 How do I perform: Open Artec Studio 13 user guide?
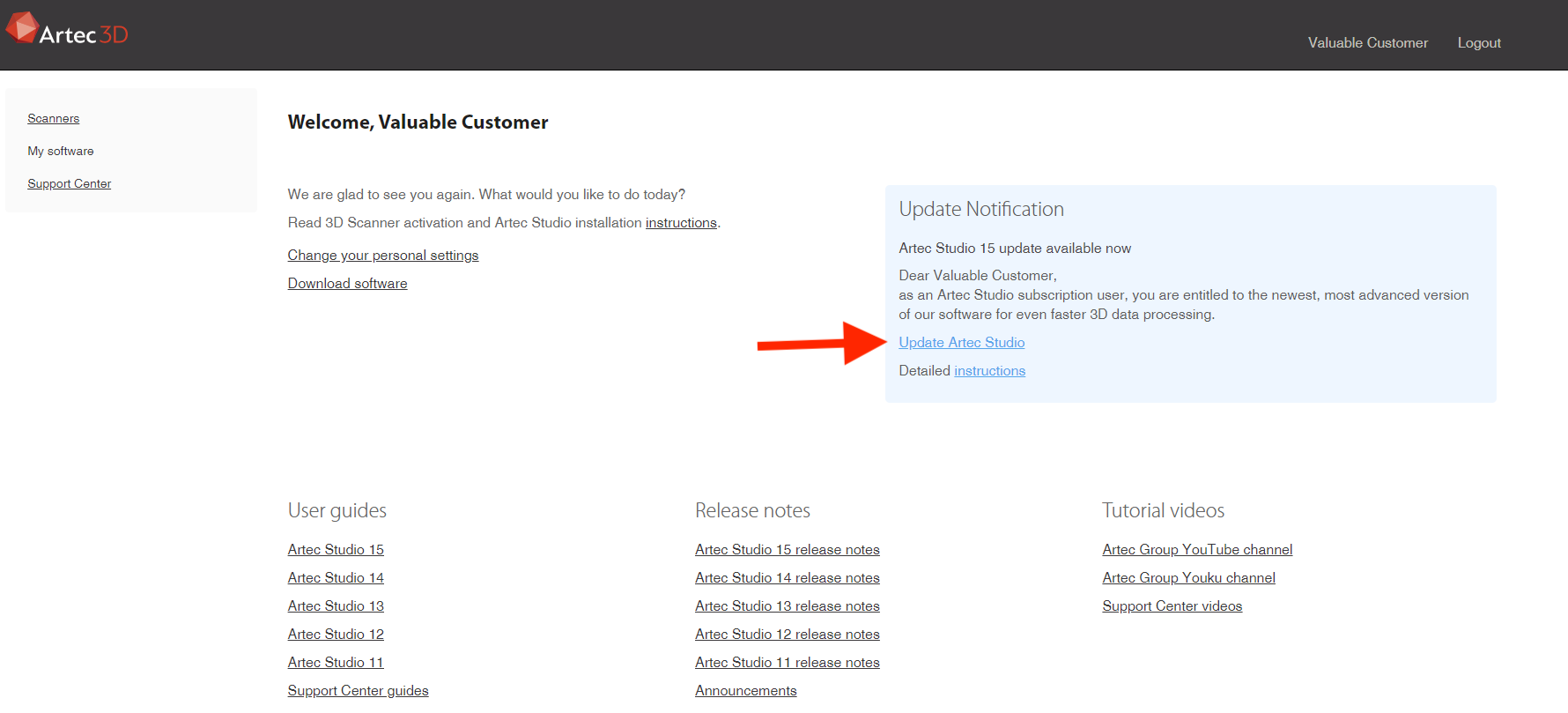[x=336, y=606]
